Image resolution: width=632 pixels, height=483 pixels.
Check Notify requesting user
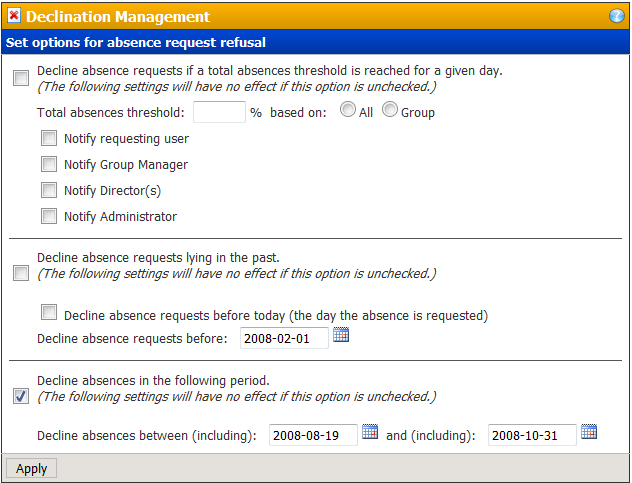49,138
